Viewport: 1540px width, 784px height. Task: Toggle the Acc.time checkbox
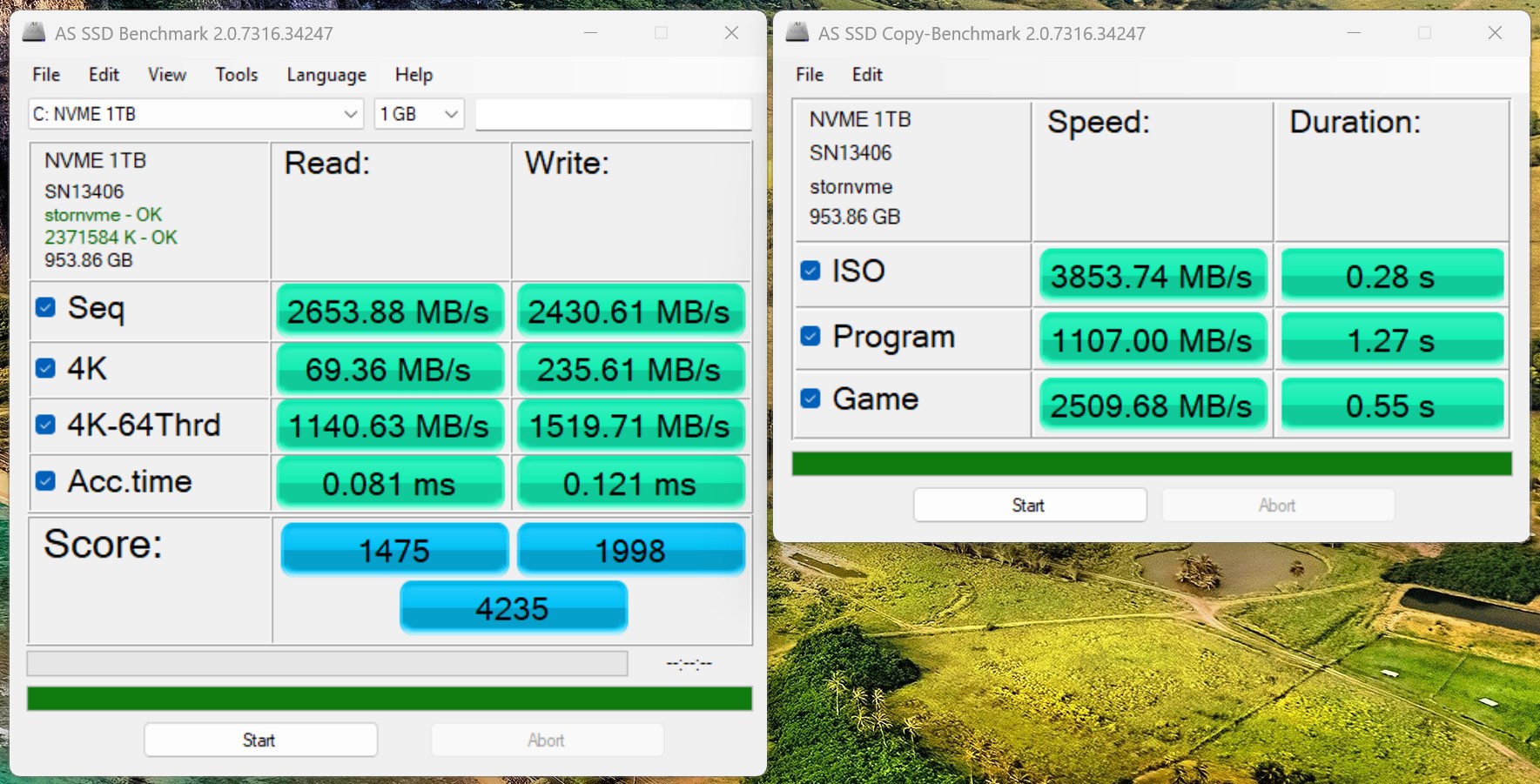coord(46,481)
